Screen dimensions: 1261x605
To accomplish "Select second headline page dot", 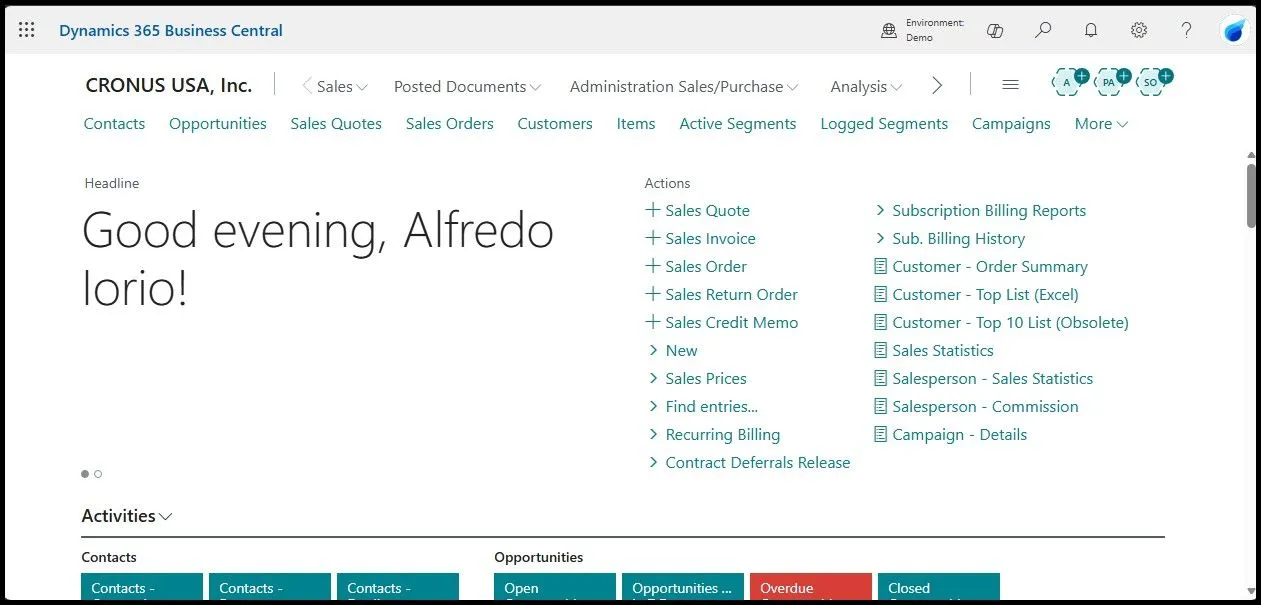I will click(x=98, y=474).
